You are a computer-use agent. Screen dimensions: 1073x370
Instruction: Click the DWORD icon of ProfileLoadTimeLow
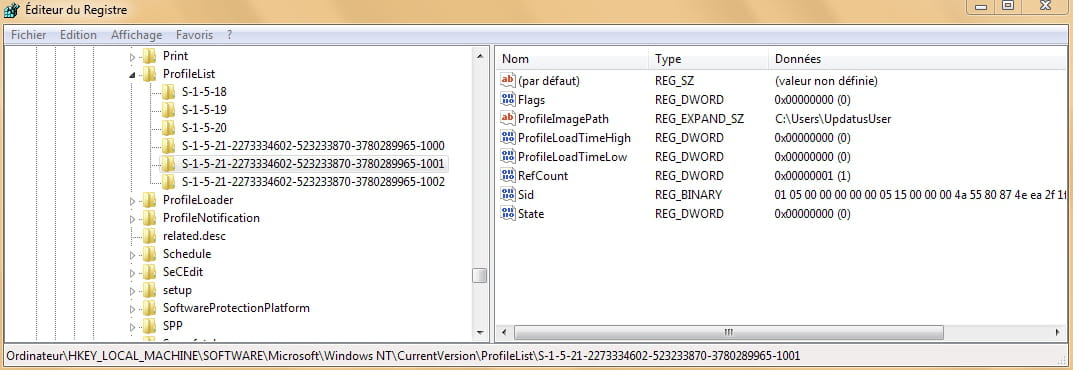coord(508,157)
